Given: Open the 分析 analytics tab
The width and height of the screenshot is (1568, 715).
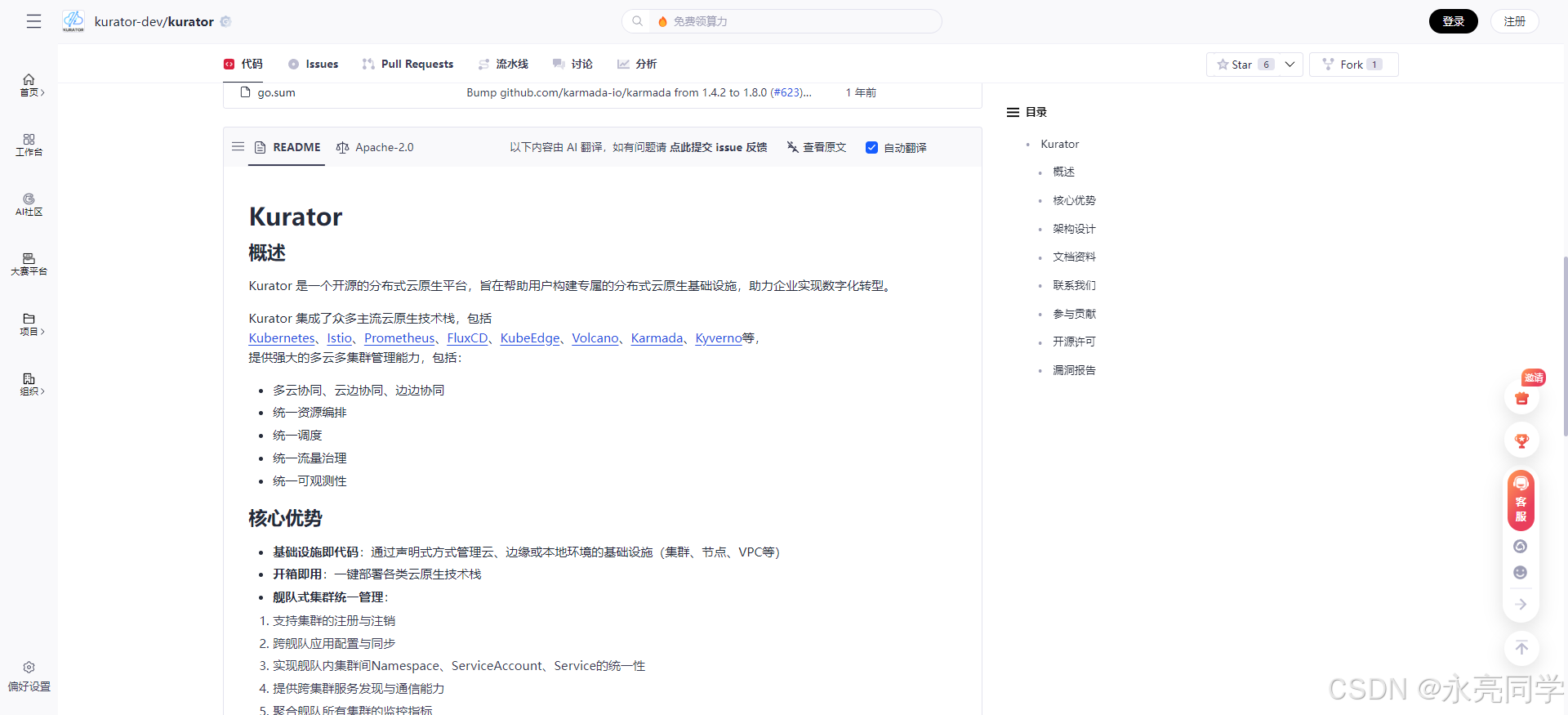Looking at the screenshot, I should point(637,64).
